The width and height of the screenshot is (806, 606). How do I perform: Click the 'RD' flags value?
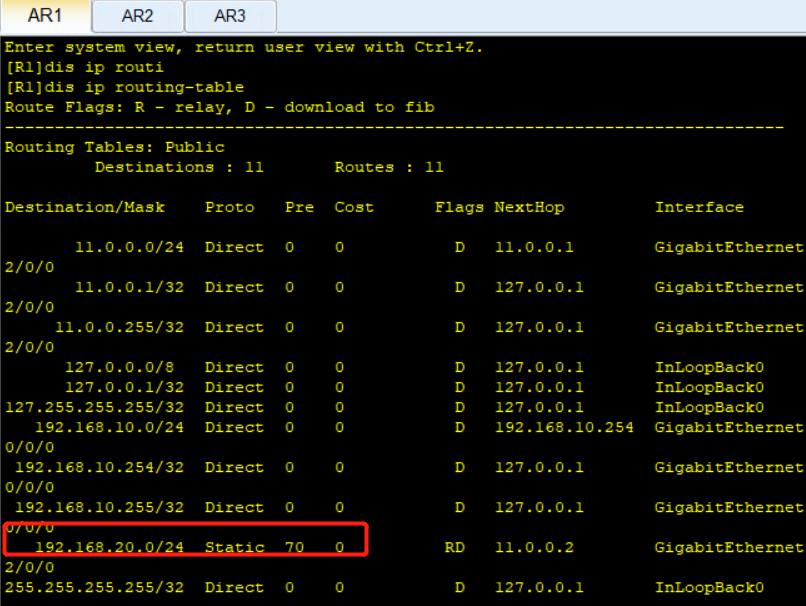coord(455,548)
